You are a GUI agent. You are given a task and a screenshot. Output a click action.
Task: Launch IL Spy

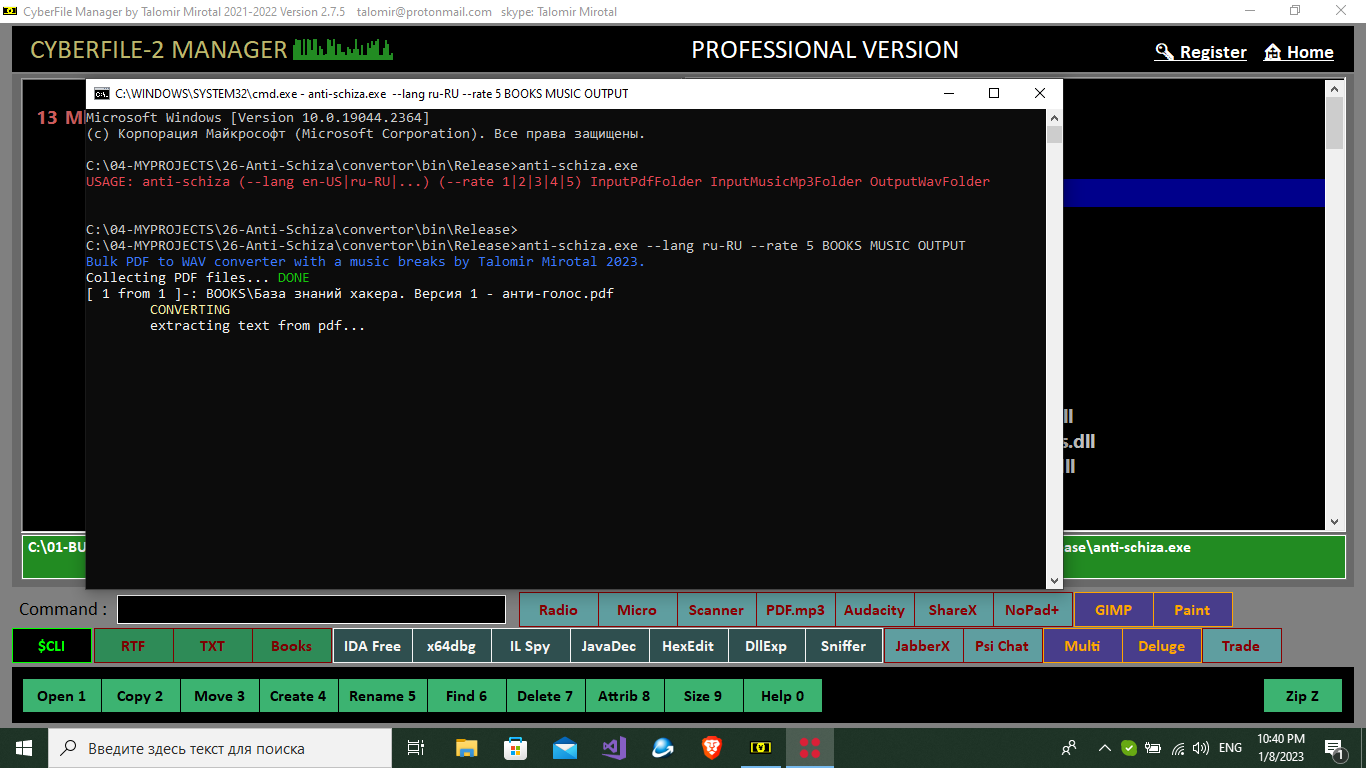click(x=530, y=646)
